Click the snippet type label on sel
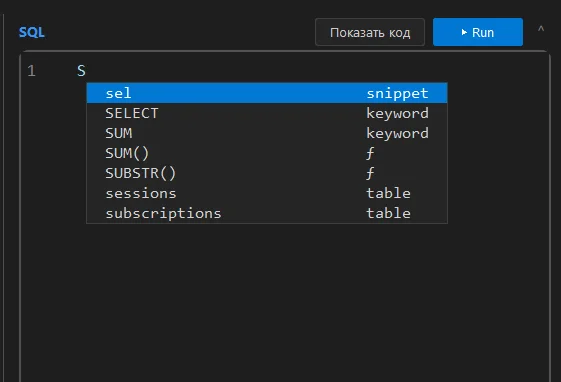The image size is (561, 382). tap(397, 93)
